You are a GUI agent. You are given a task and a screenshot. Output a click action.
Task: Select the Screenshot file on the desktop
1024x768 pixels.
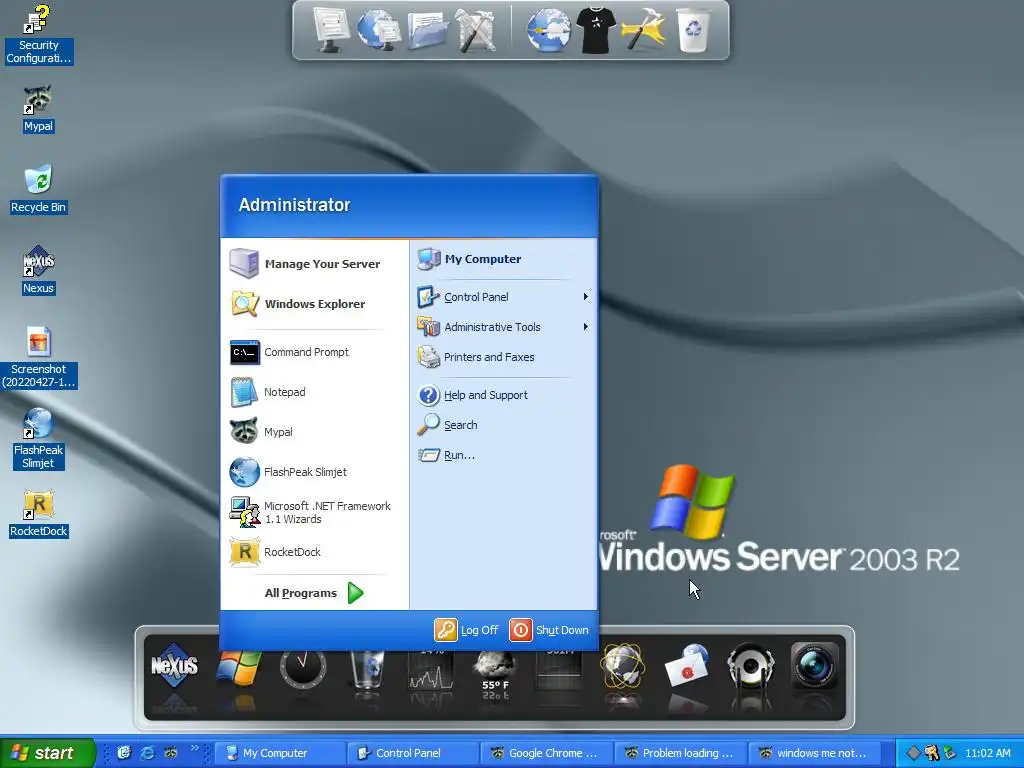[39, 357]
